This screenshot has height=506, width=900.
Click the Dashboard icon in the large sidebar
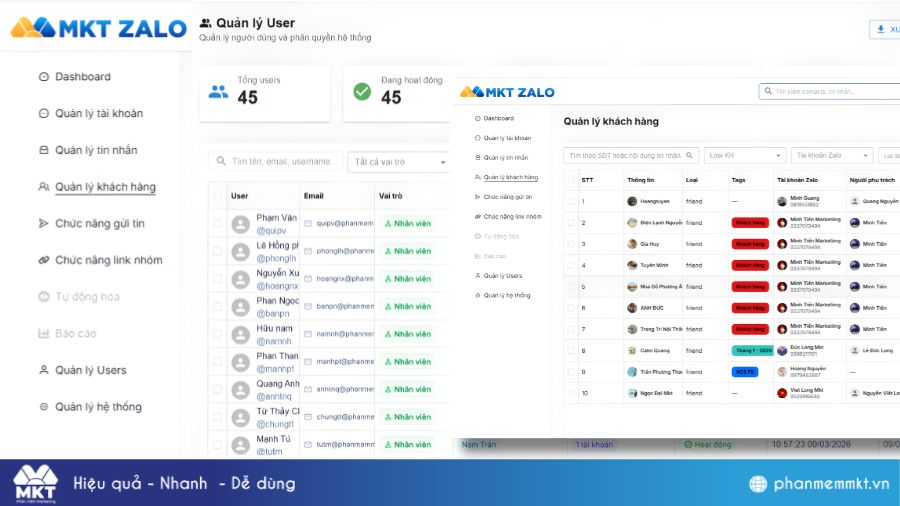pyautogui.click(x=43, y=77)
